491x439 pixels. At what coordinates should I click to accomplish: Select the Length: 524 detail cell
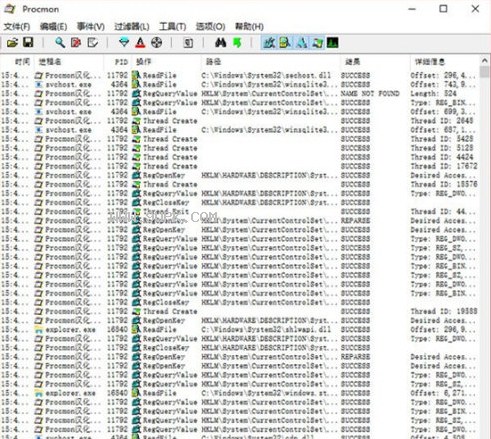coord(434,93)
